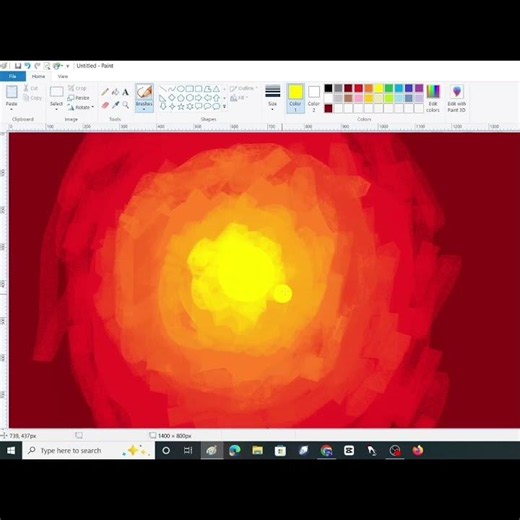Open the shape Fill dropdown
This screenshot has width=520, height=520.
pyautogui.click(x=239, y=98)
